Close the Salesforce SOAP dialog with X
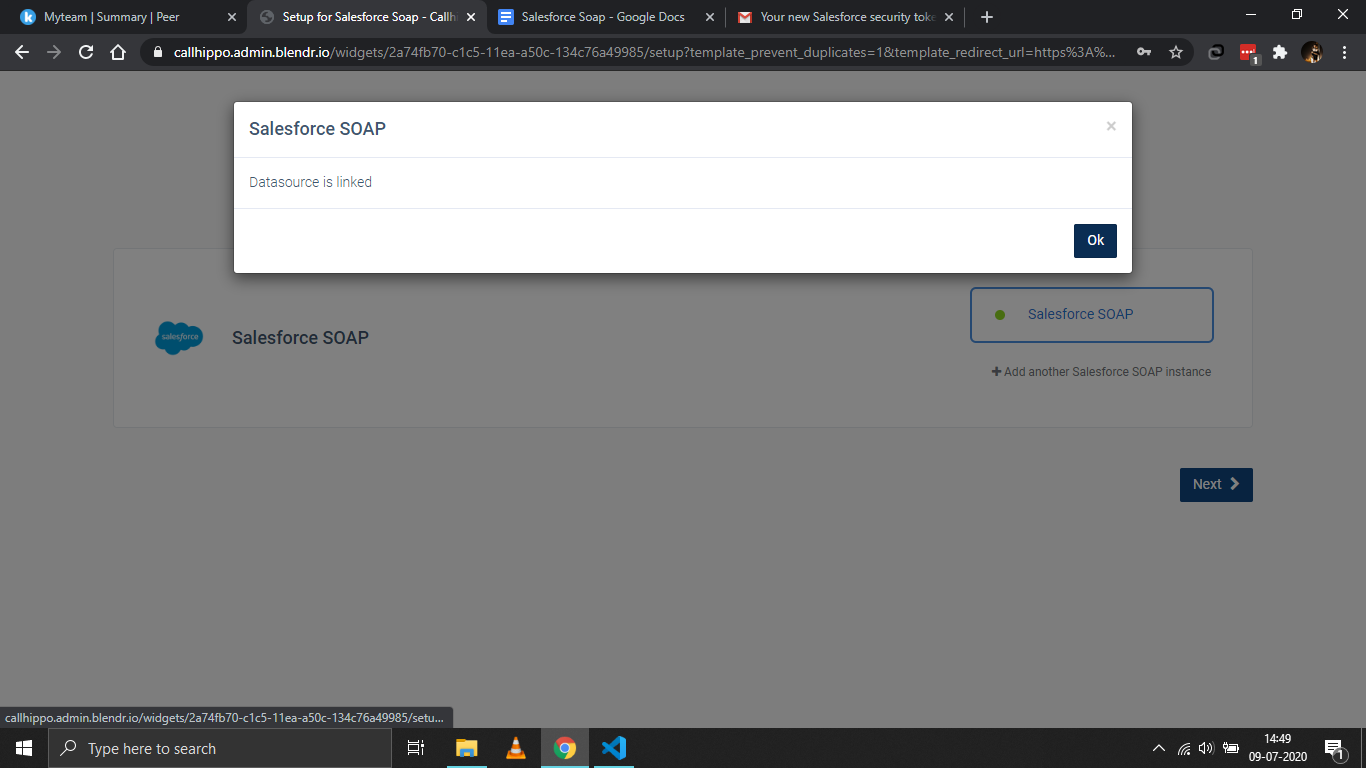This screenshot has width=1366, height=768. 1111,126
